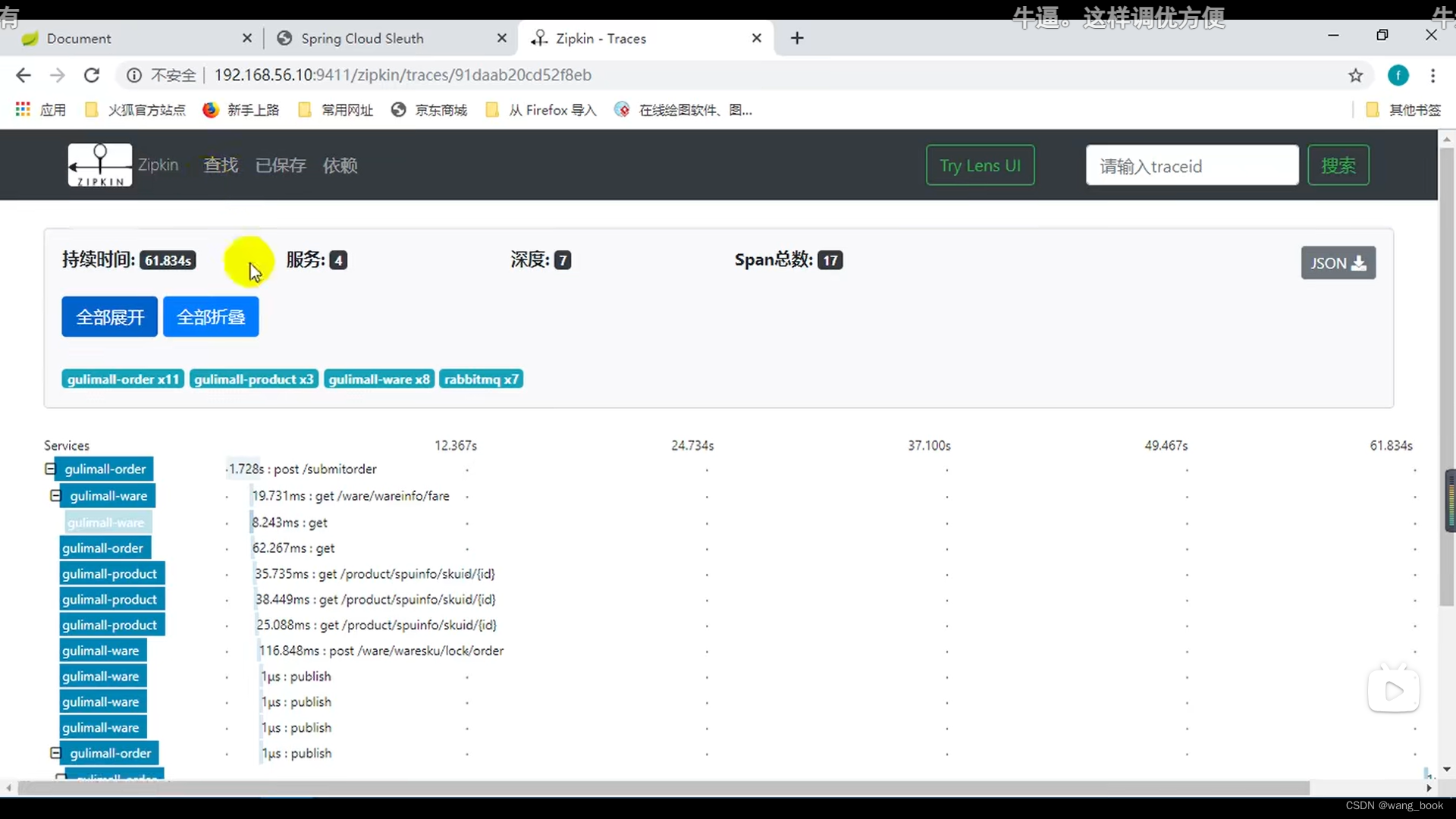Go back to the previous page
The height and width of the screenshot is (819, 1456).
(x=24, y=75)
